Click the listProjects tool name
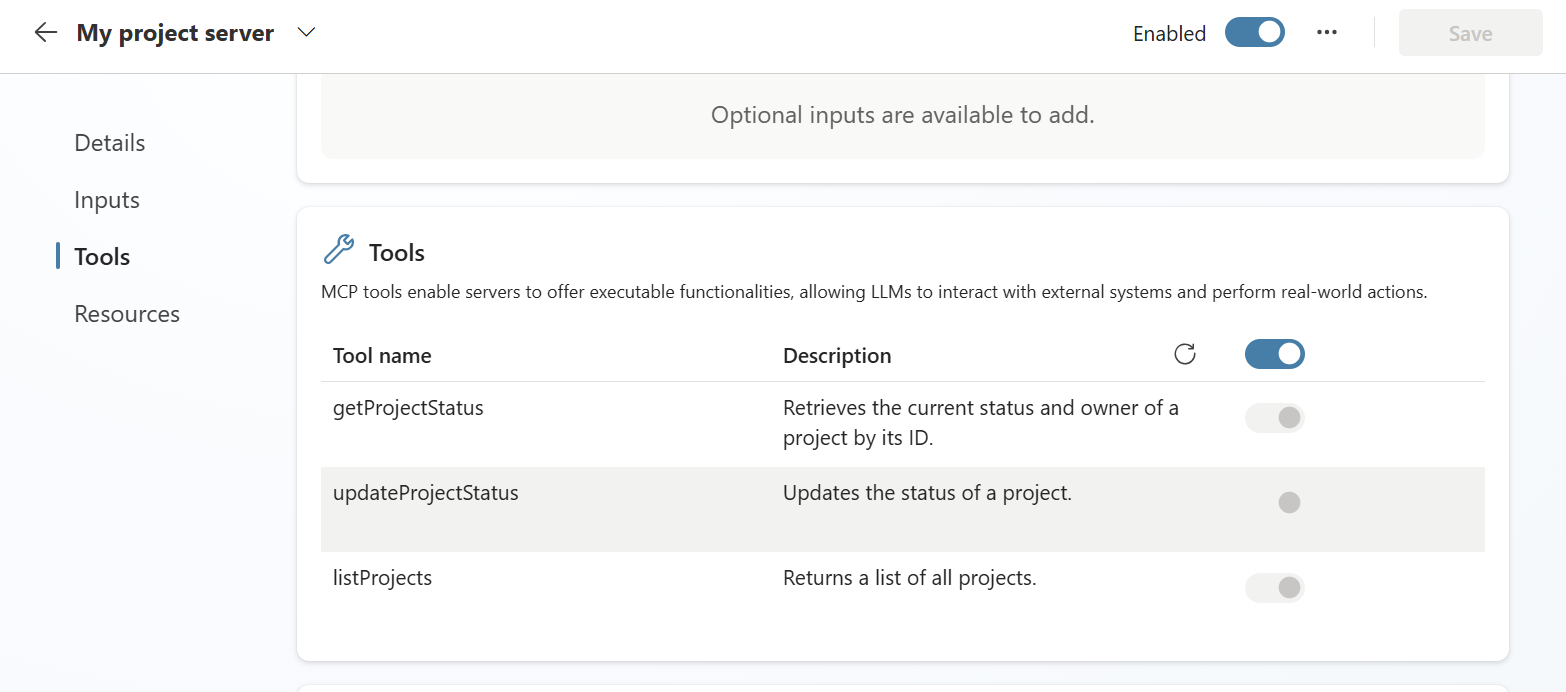This screenshot has width=1566, height=692. pyautogui.click(x=382, y=578)
